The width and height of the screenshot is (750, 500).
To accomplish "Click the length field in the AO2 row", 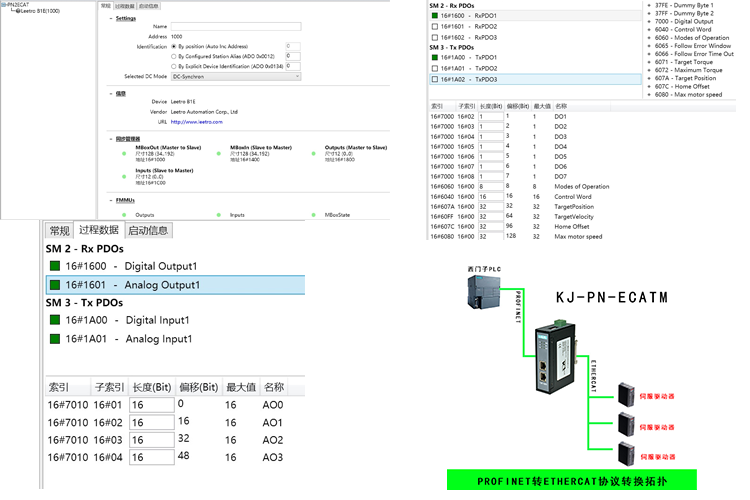I will coord(152,440).
